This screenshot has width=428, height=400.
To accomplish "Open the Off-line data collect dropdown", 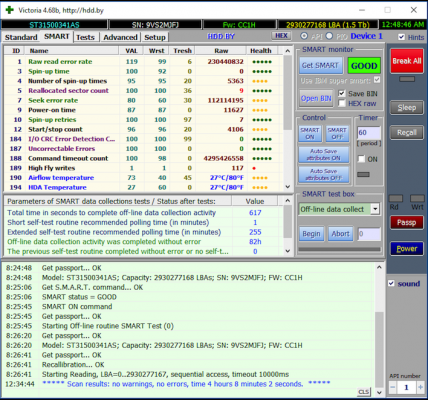I will pyautogui.click(x=375, y=209).
